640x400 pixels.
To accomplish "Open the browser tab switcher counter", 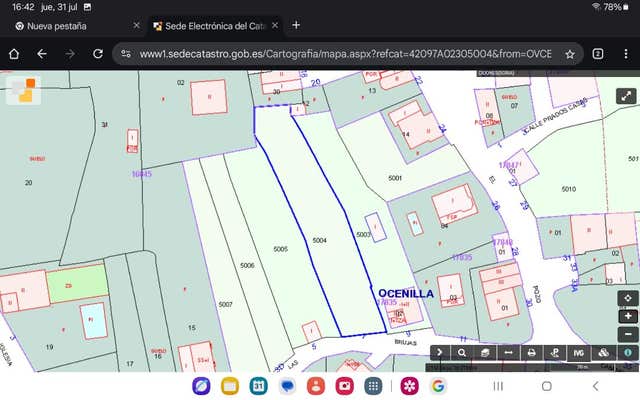I will pos(598,54).
